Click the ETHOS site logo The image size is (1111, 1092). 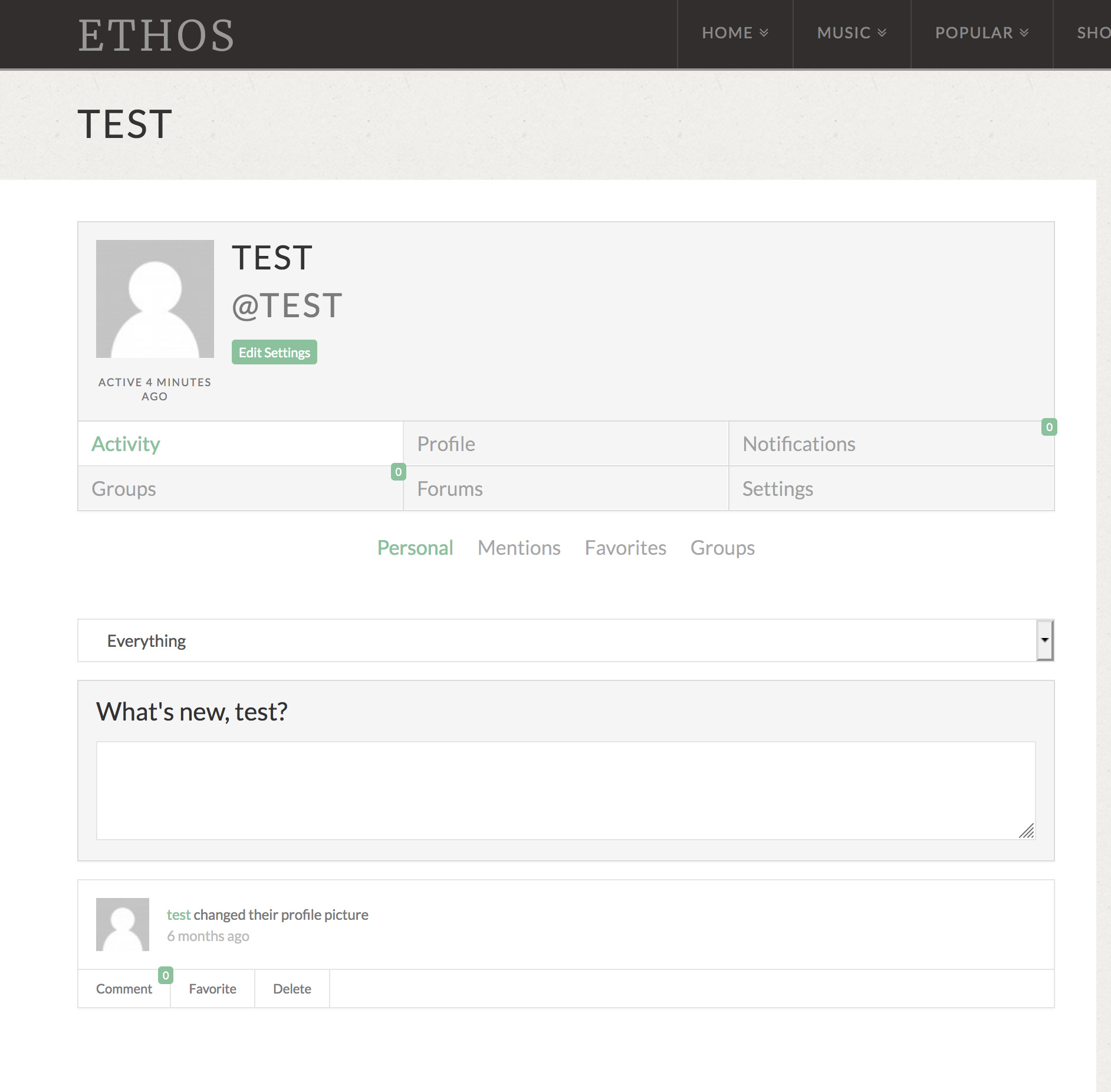point(156,35)
